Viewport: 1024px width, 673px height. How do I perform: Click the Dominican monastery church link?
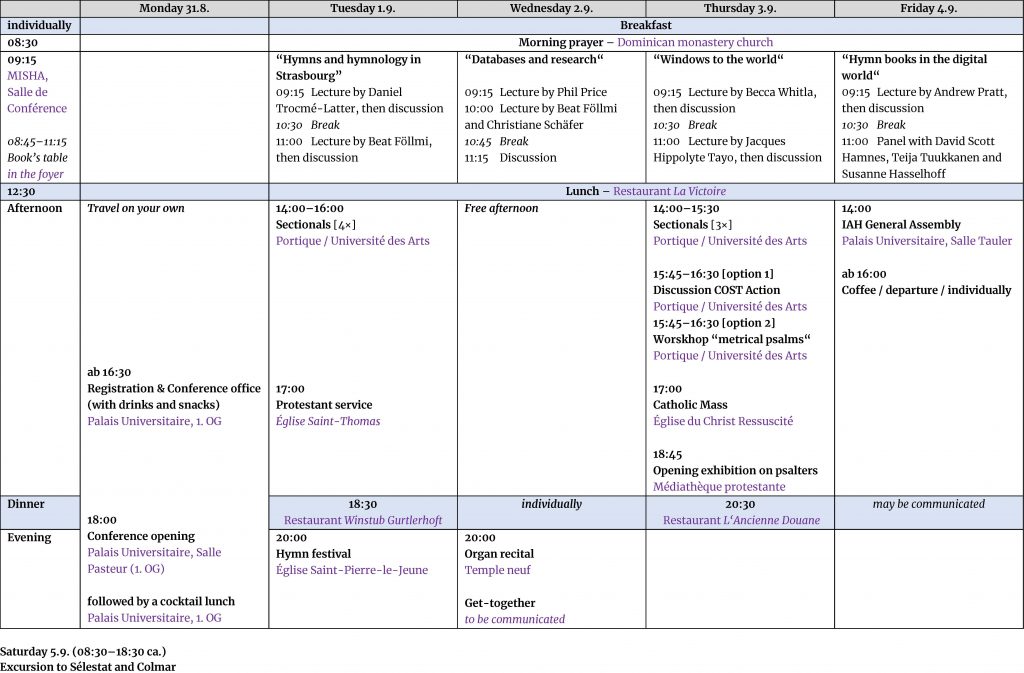(694, 43)
